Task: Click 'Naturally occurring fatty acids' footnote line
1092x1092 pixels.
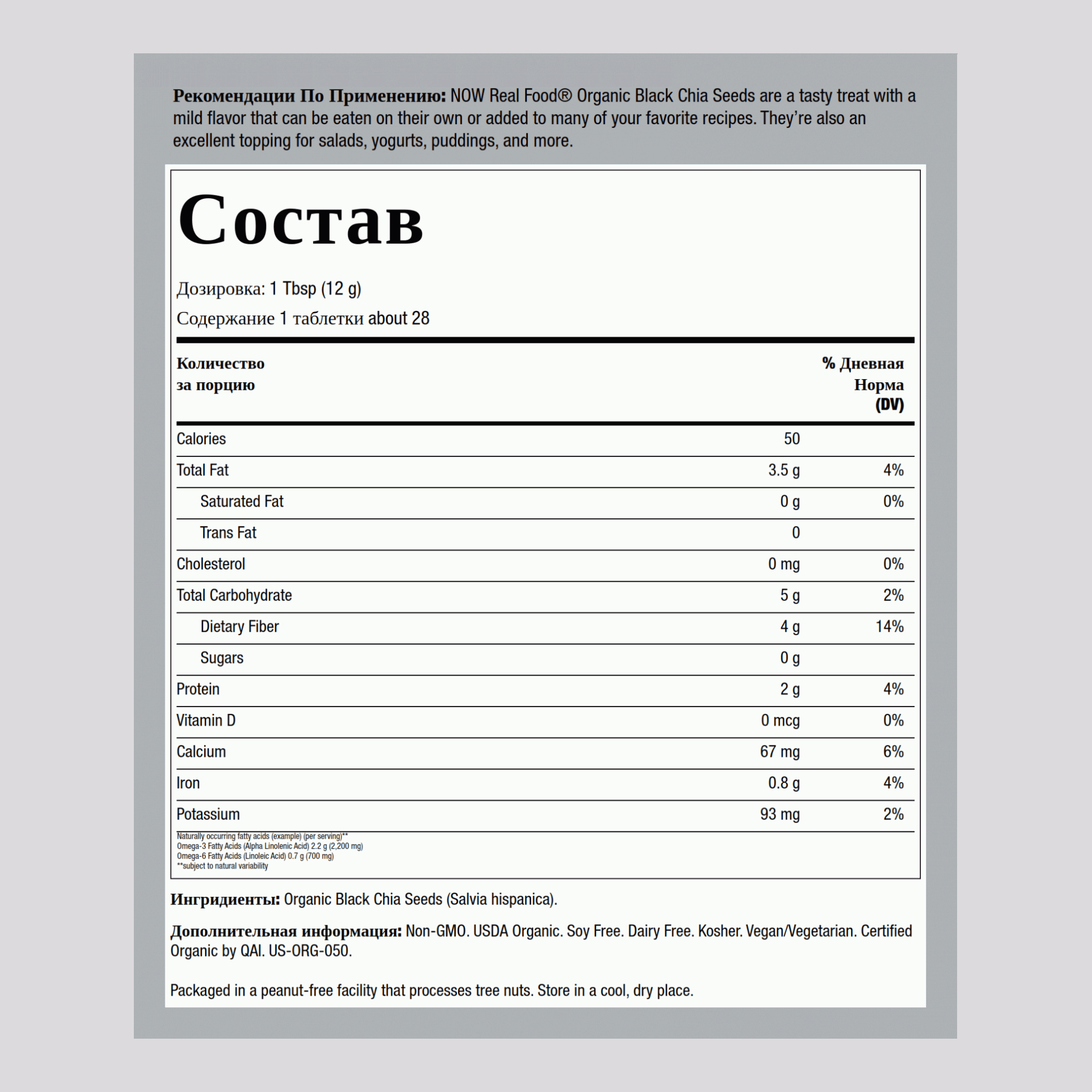Action: 262,836
